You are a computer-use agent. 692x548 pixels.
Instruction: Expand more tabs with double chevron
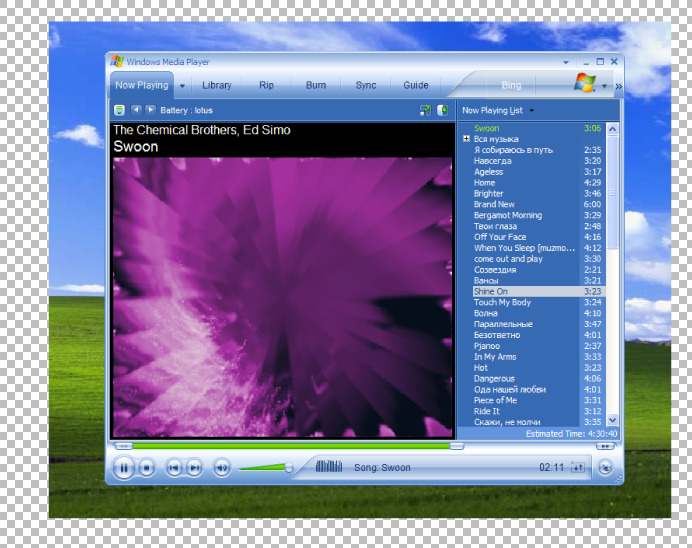click(x=618, y=86)
